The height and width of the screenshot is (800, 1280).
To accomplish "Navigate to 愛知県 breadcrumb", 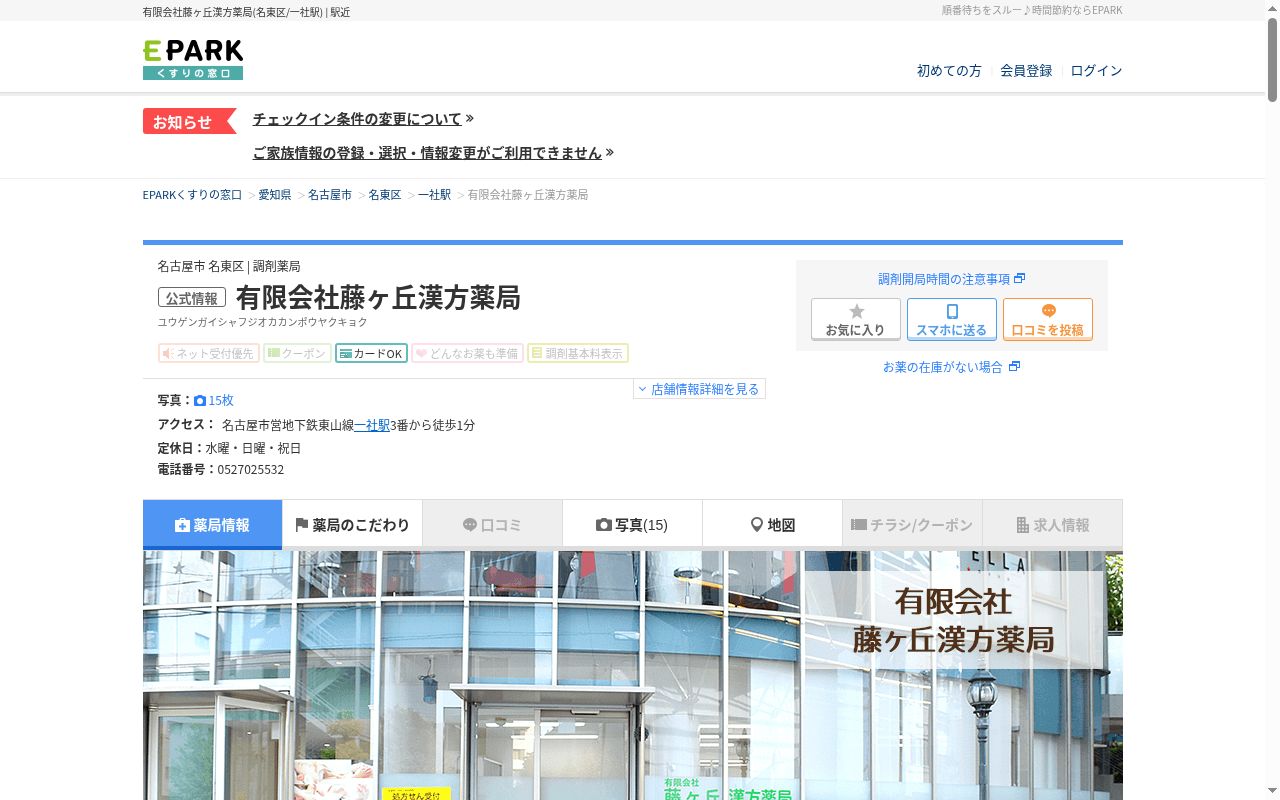I will click(x=275, y=195).
